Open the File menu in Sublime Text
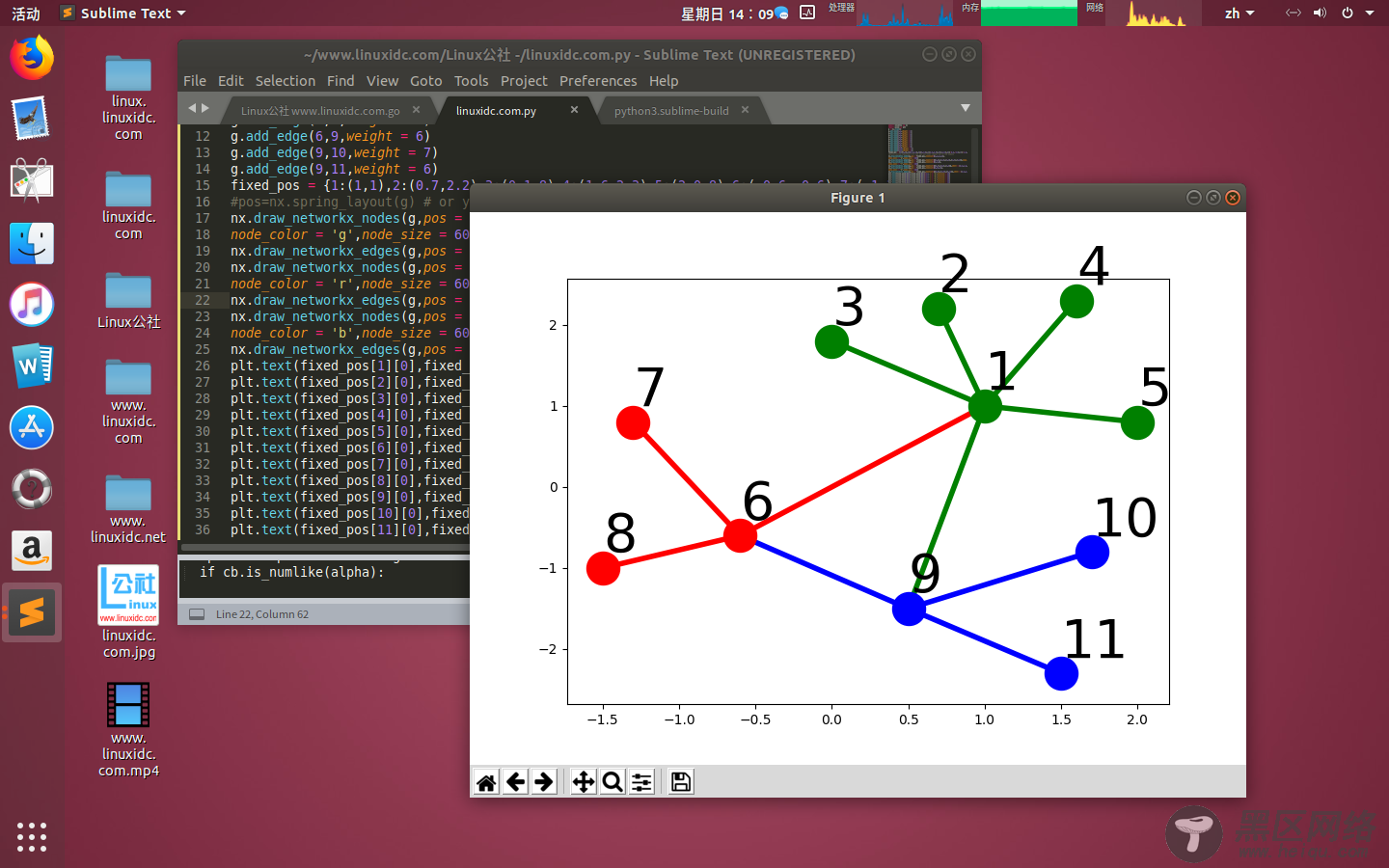Viewport: 1389px width, 868px height. [x=195, y=81]
